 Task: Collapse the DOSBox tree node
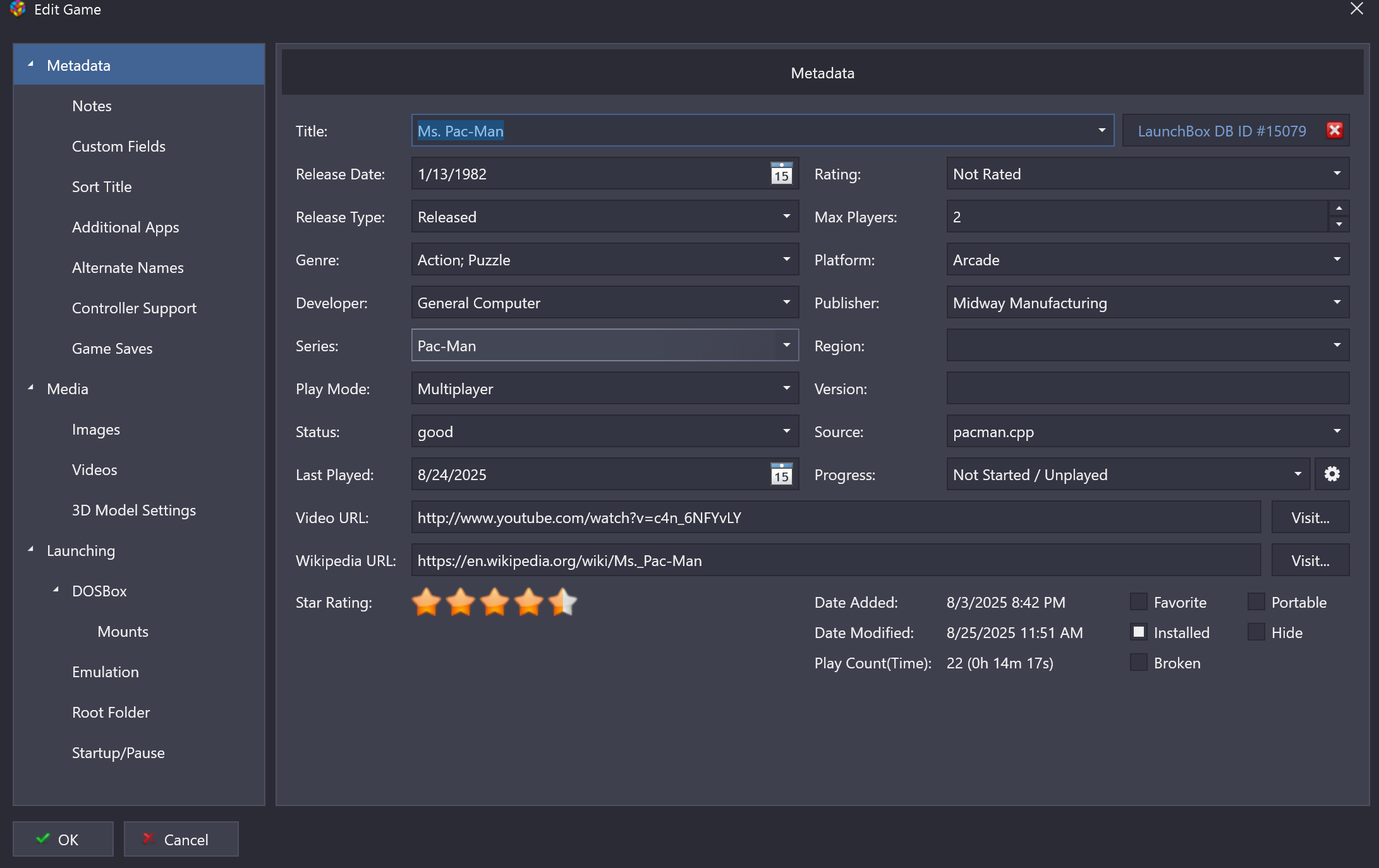(x=56, y=590)
